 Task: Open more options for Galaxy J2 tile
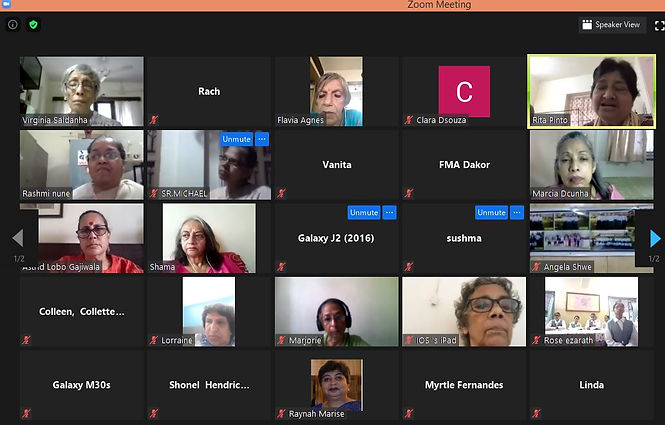point(389,212)
